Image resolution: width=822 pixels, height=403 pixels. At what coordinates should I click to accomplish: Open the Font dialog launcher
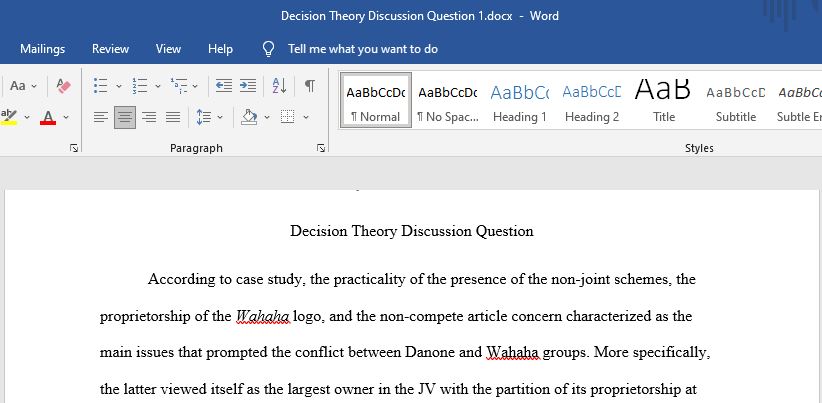(73, 149)
